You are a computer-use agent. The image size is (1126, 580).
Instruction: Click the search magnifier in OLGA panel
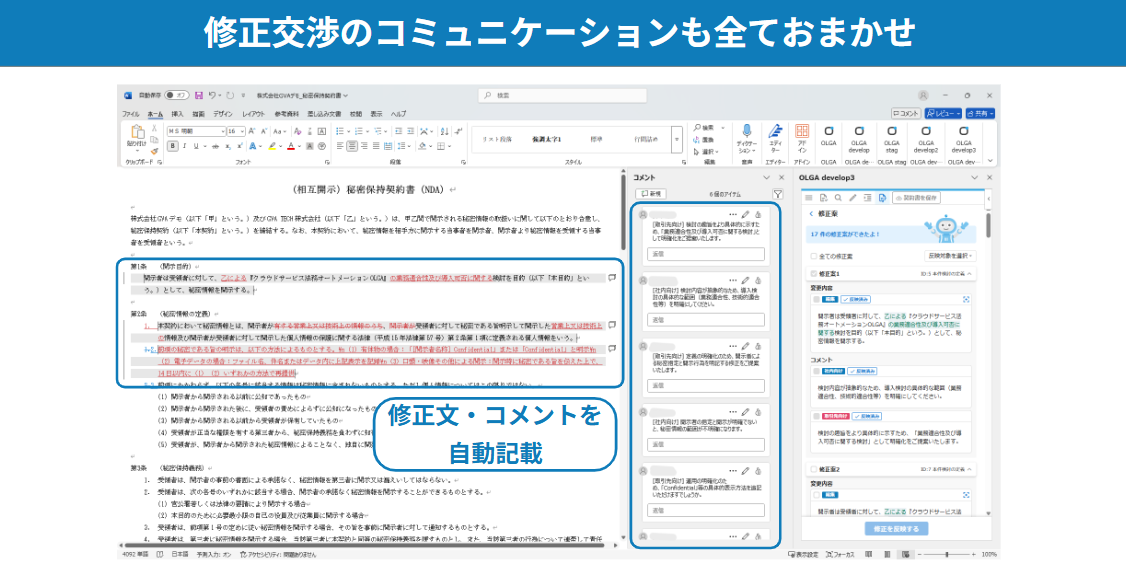[837, 197]
